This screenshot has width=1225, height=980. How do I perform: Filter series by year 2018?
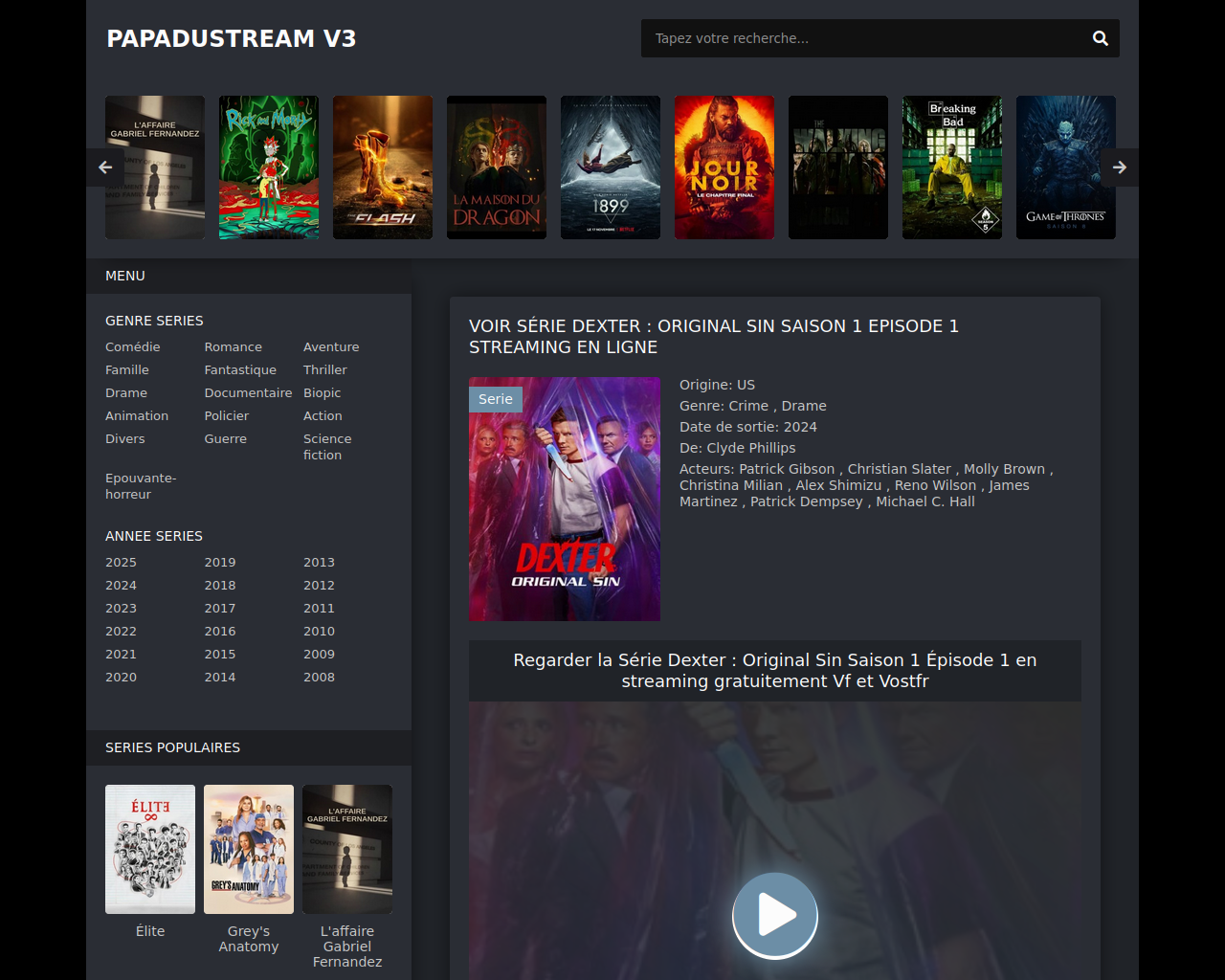[x=220, y=585]
